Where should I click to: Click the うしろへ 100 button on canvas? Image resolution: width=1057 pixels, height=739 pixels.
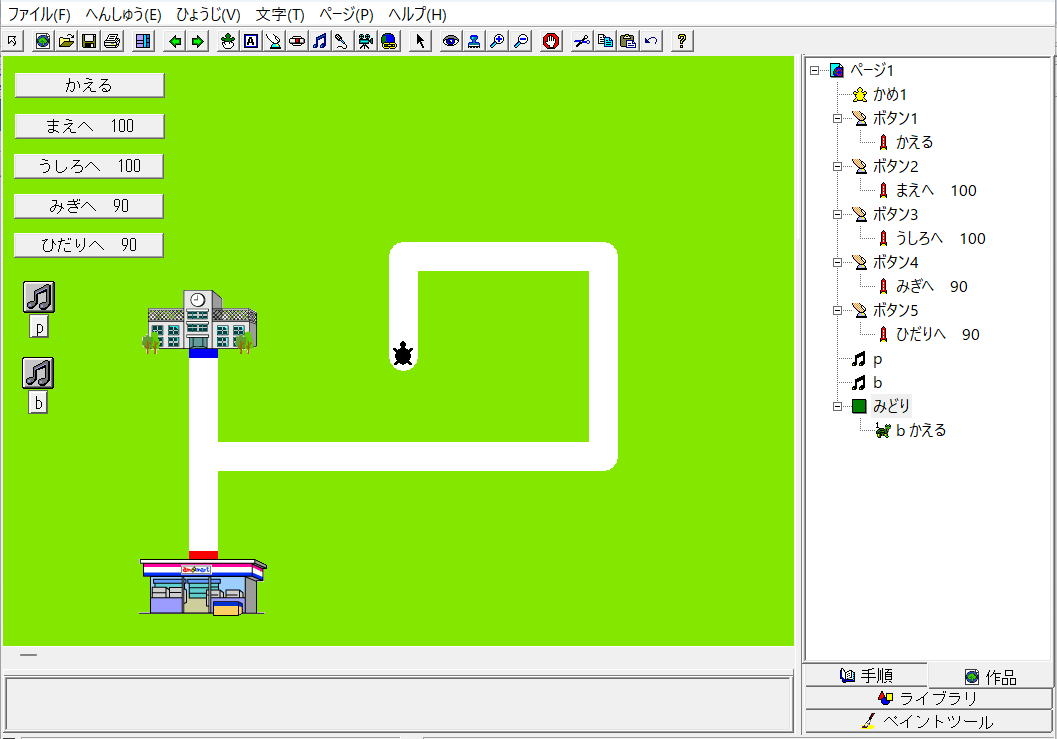click(88, 166)
